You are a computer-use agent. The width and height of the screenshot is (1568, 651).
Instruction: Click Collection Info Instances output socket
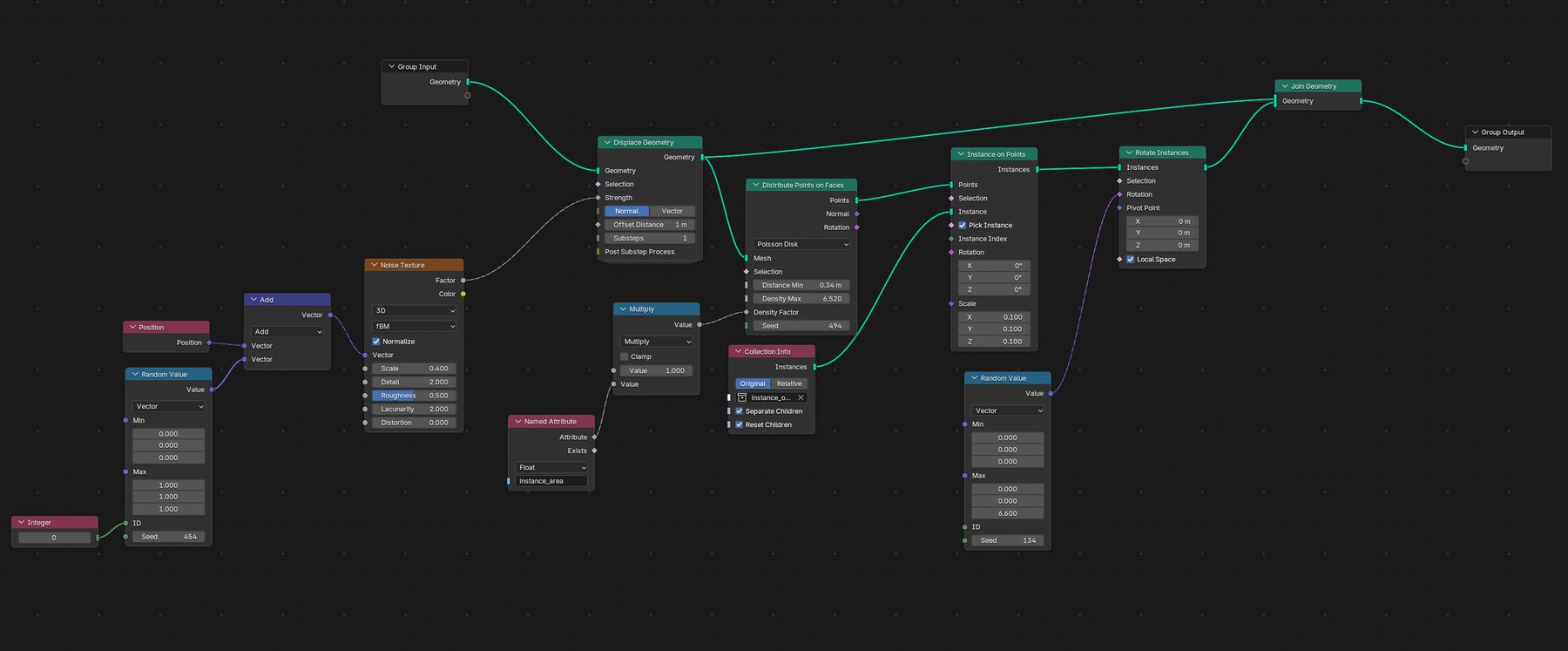click(815, 367)
